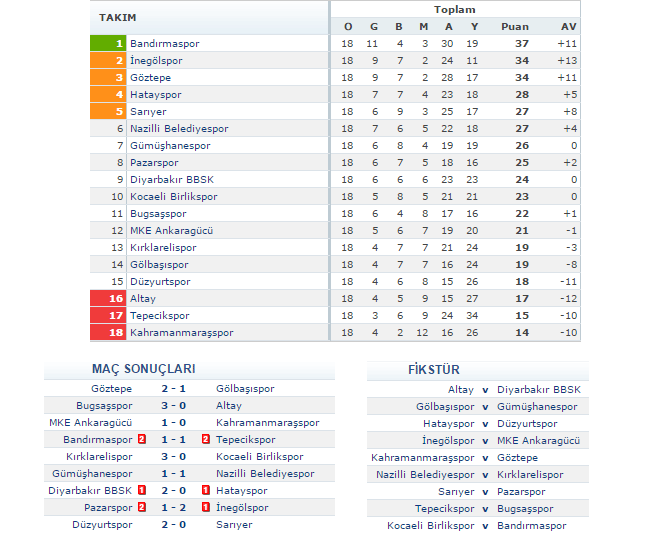645x533 pixels.
Task: Open the Düzyurtspor 2 - 0 Sarıyer result
Action: coord(174,525)
